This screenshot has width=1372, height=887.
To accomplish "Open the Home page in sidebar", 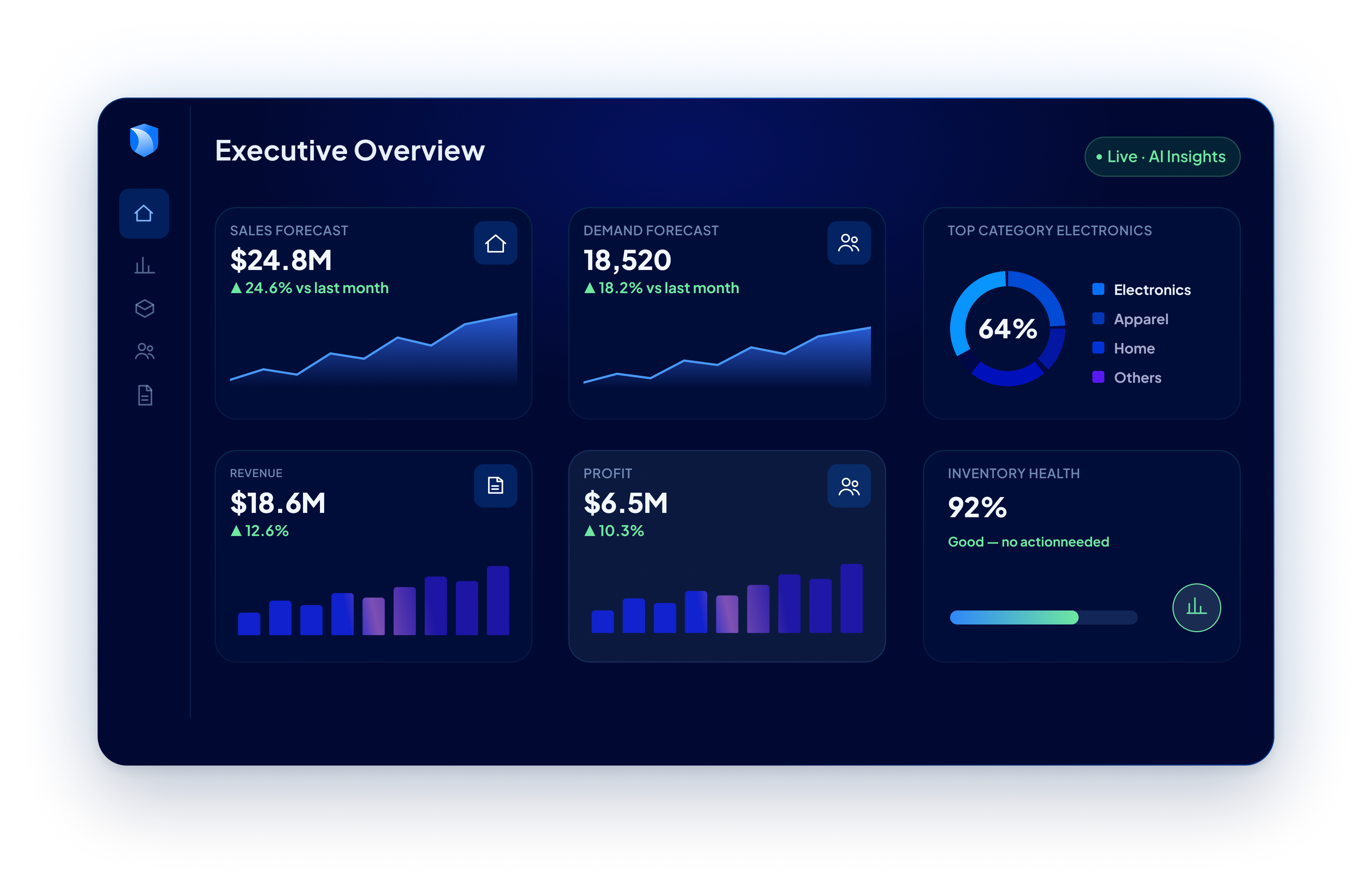I will tap(144, 214).
